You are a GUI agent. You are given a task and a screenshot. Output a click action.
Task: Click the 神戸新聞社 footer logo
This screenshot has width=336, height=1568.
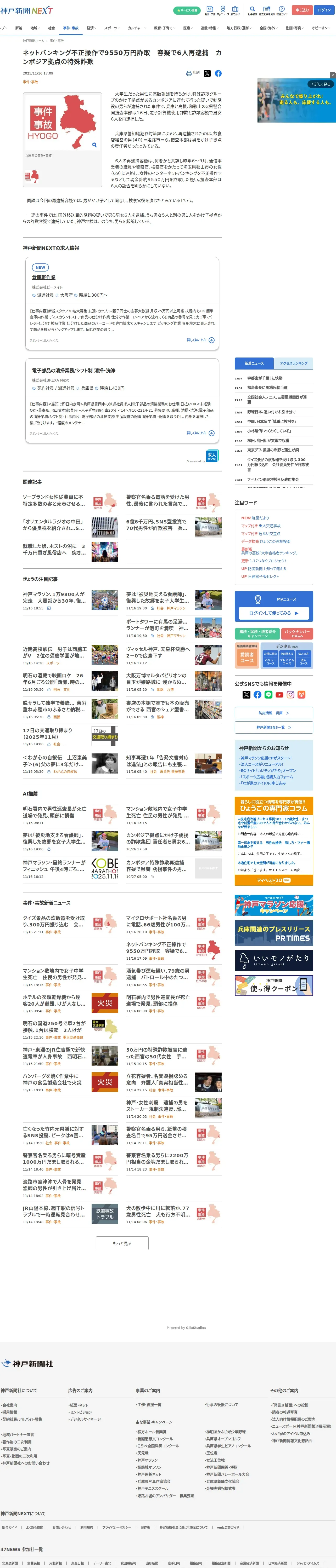pyautogui.click(x=27, y=1363)
